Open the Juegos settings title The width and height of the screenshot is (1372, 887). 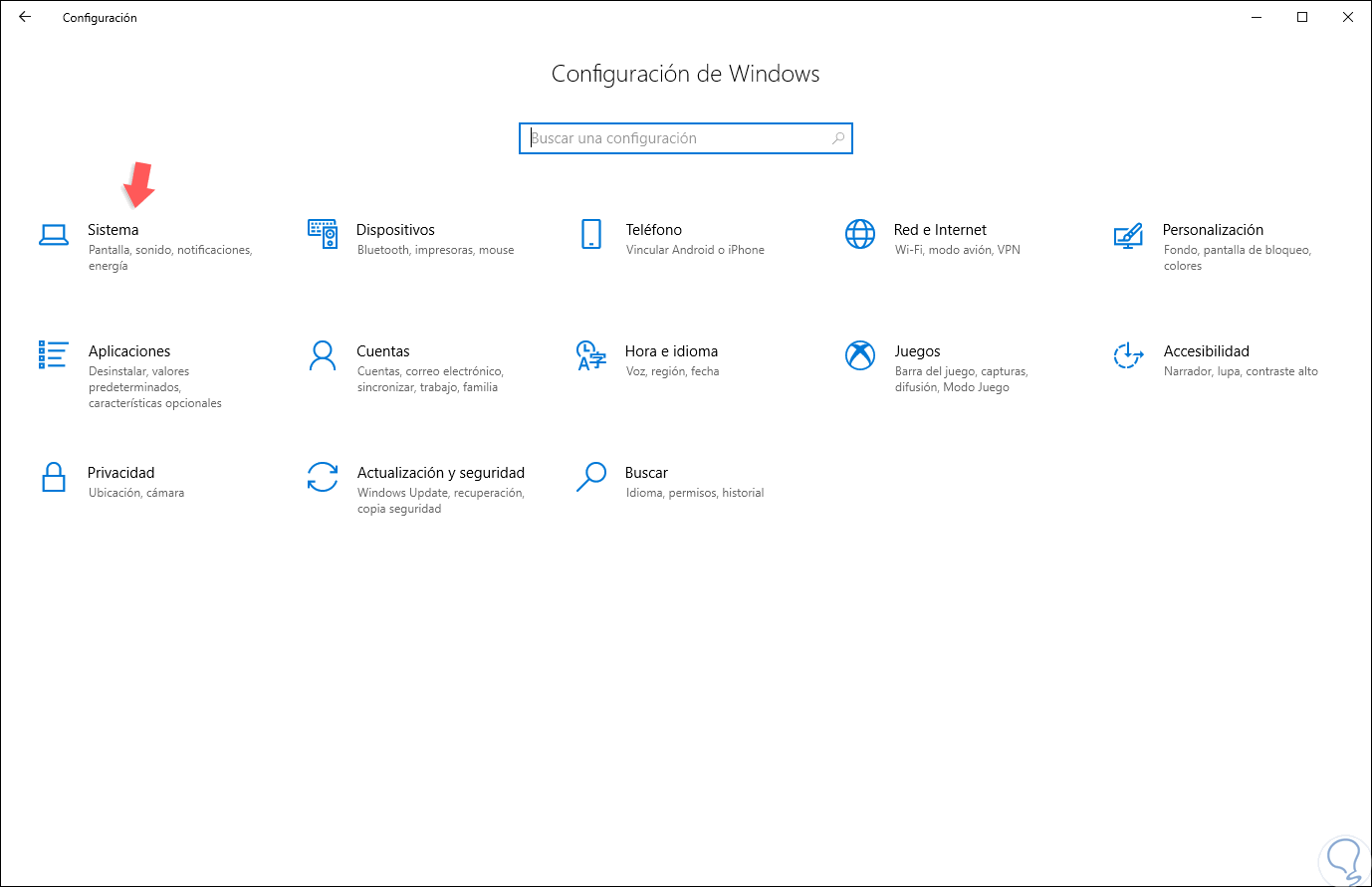point(918,351)
